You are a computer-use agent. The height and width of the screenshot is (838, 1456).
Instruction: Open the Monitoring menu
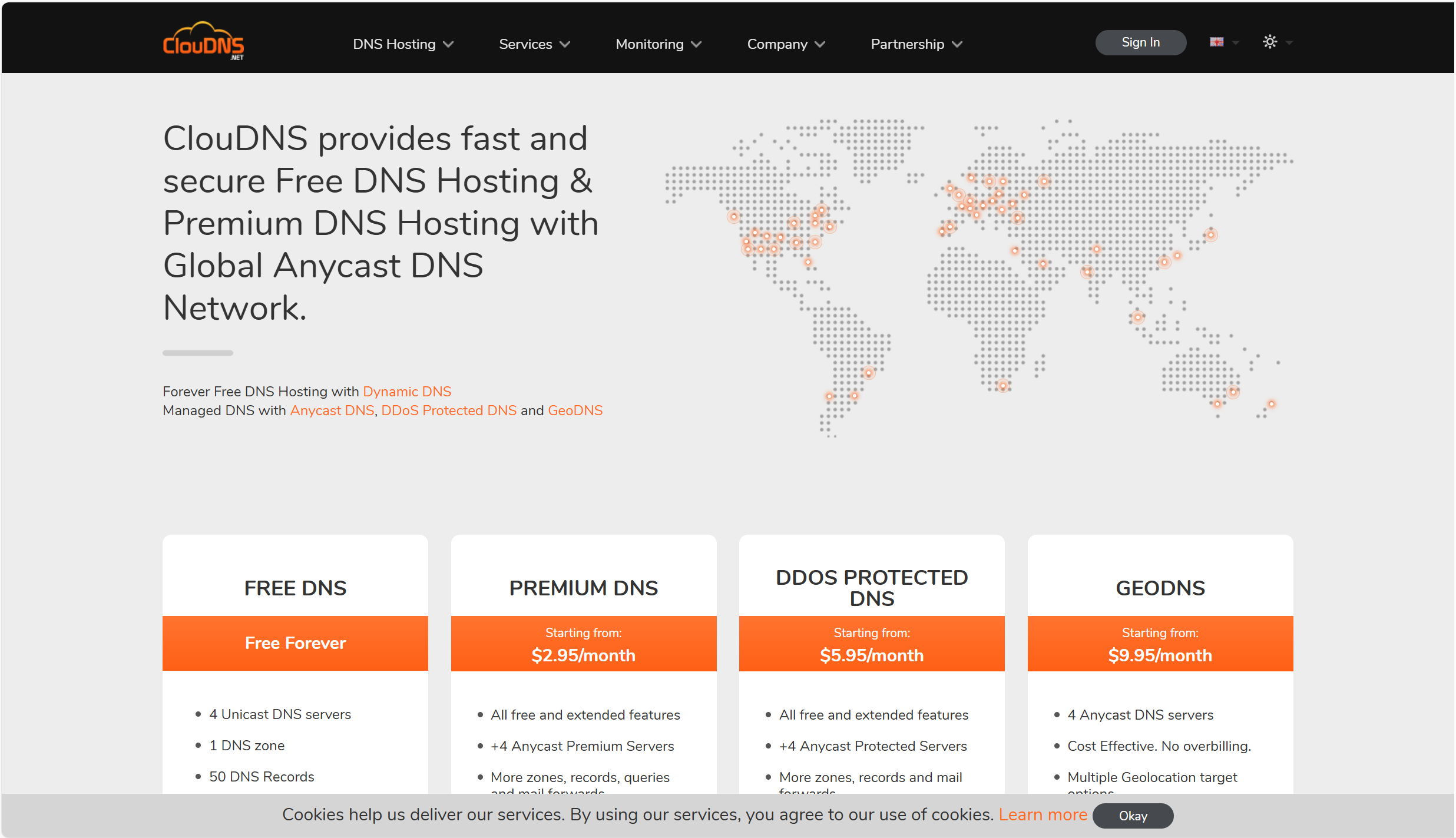coord(650,44)
